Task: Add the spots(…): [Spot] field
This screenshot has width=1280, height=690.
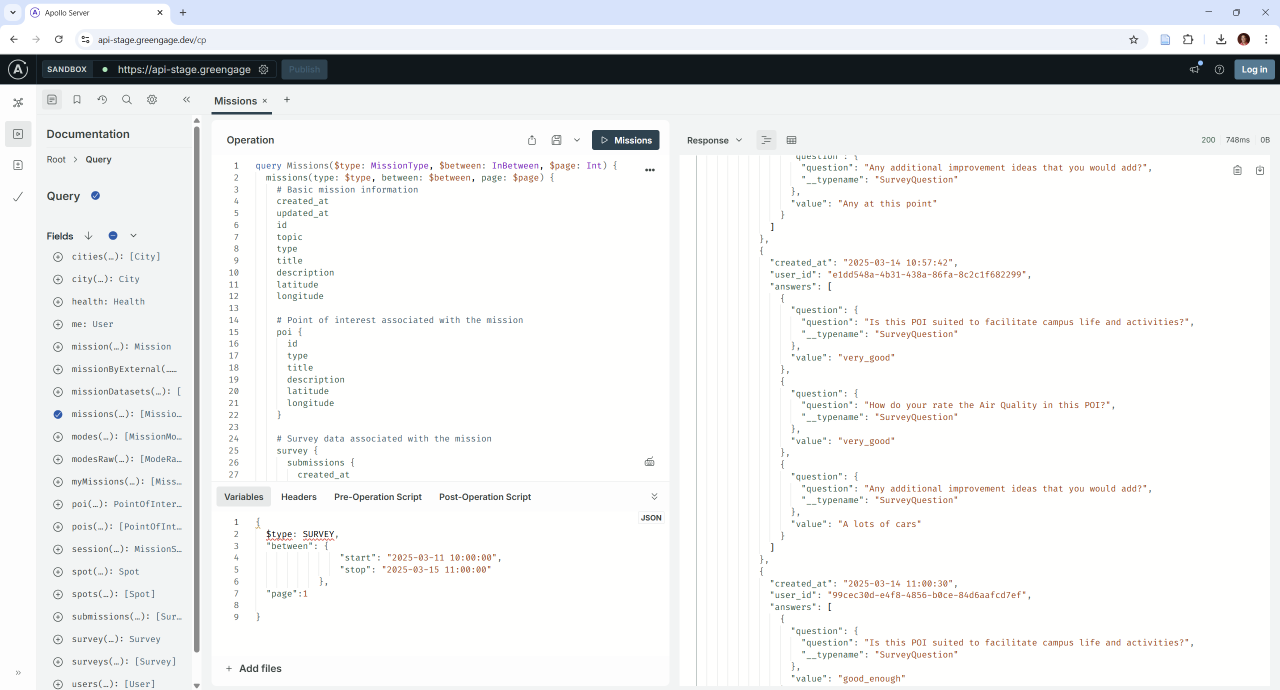Action: (57, 594)
